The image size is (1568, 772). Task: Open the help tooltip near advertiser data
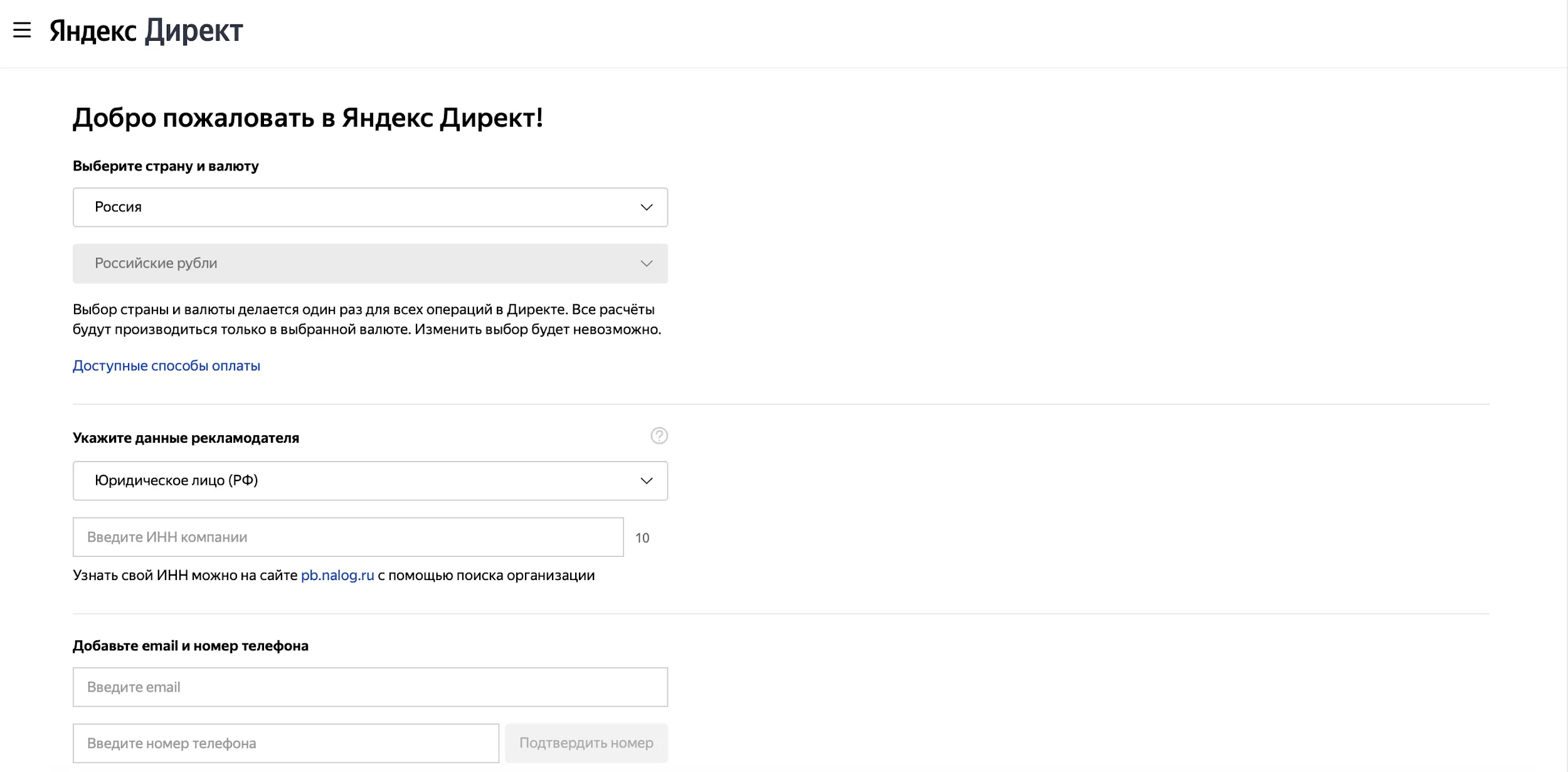(659, 435)
